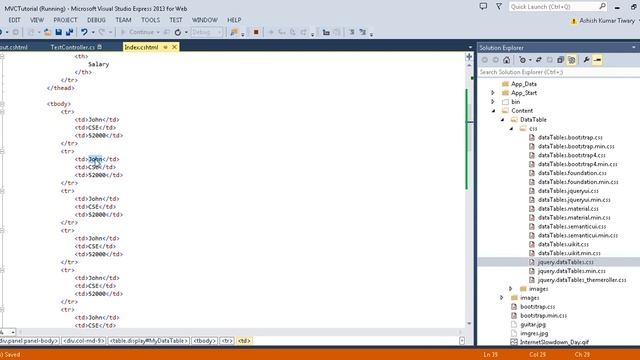Image resolution: width=640 pixels, height=360 pixels.
Task: Collapse the DataTable folder
Action: [502, 120]
